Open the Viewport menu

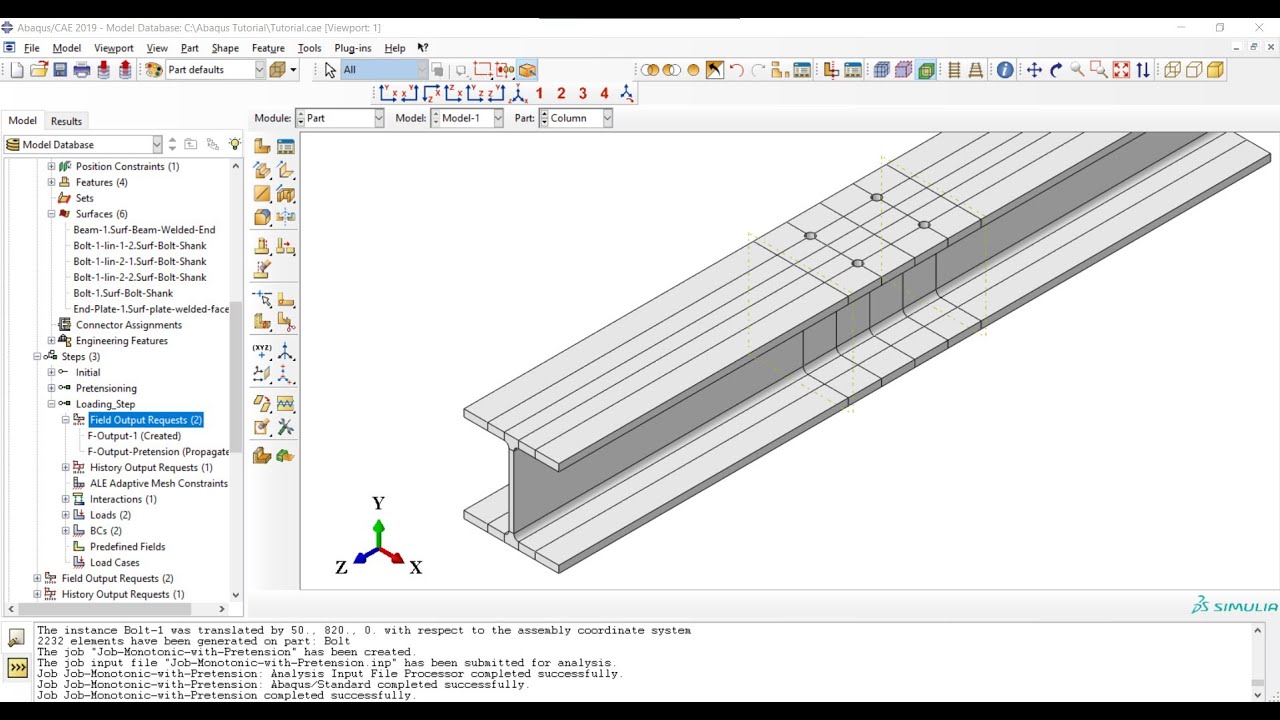(x=114, y=48)
